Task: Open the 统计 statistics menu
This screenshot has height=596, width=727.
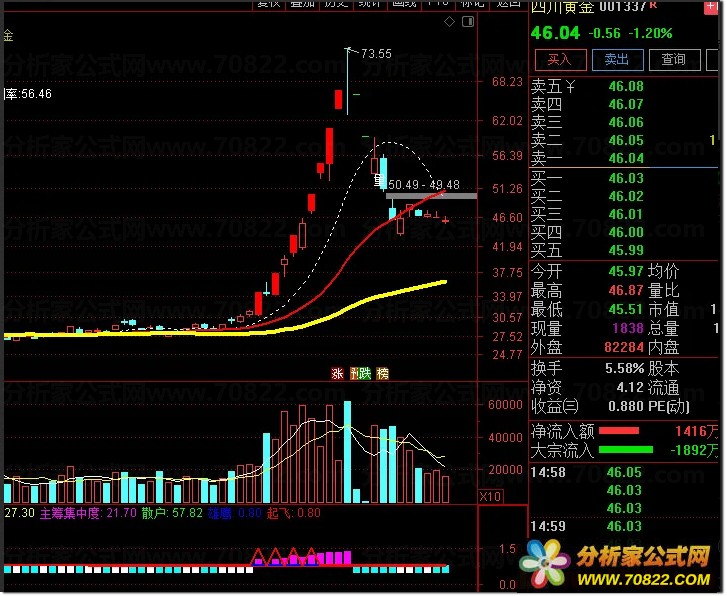Action: tap(370, 4)
